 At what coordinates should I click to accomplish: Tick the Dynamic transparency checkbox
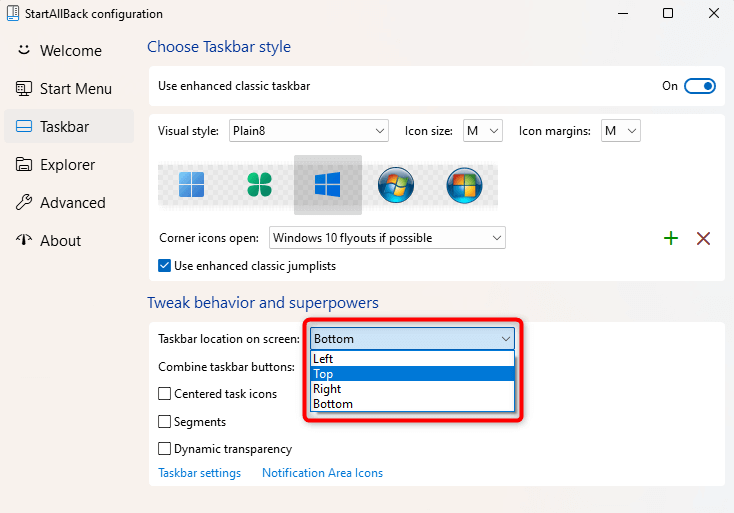click(x=165, y=449)
